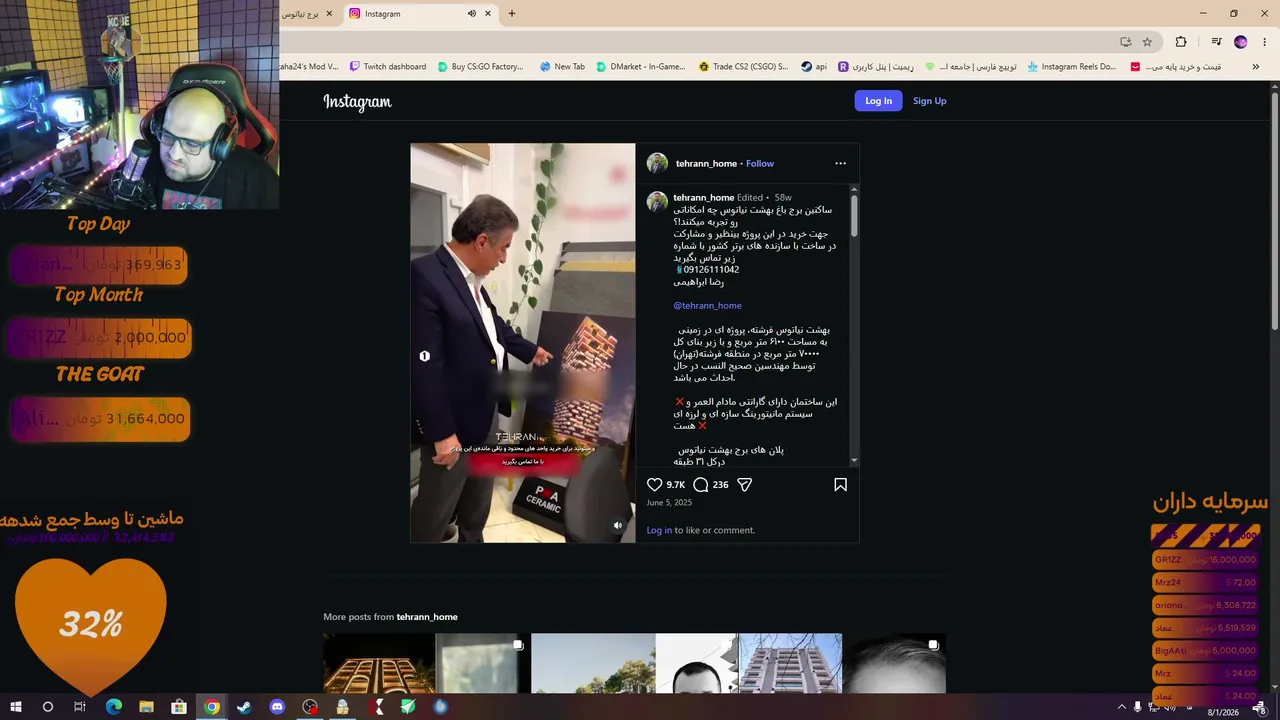The image size is (1280, 720).
Task: Open Task View in the taskbar
Action: pyautogui.click(x=80, y=707)
